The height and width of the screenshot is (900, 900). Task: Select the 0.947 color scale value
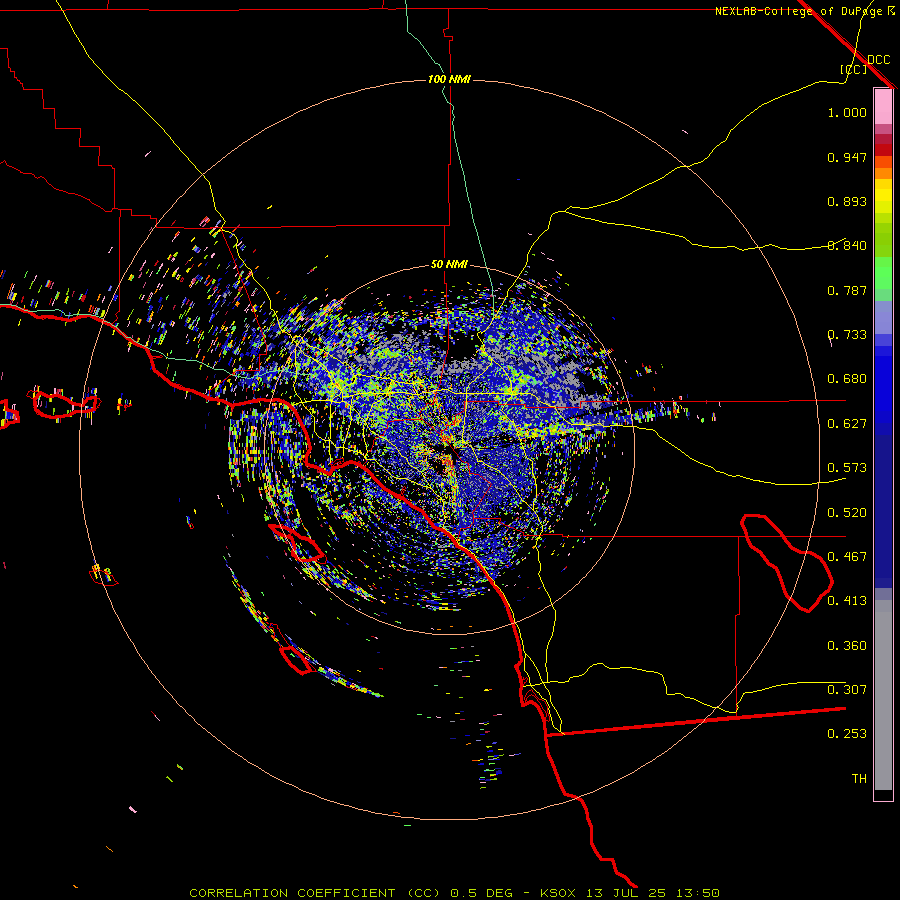pos(847,157)
